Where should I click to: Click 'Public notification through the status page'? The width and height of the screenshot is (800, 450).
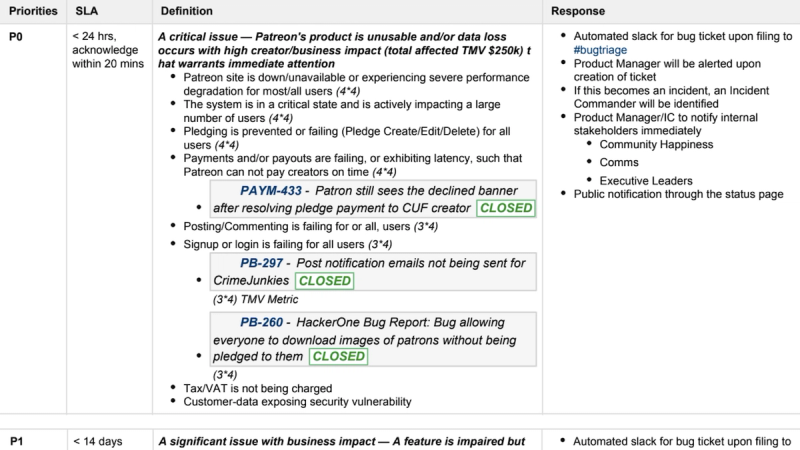(678, 194)
